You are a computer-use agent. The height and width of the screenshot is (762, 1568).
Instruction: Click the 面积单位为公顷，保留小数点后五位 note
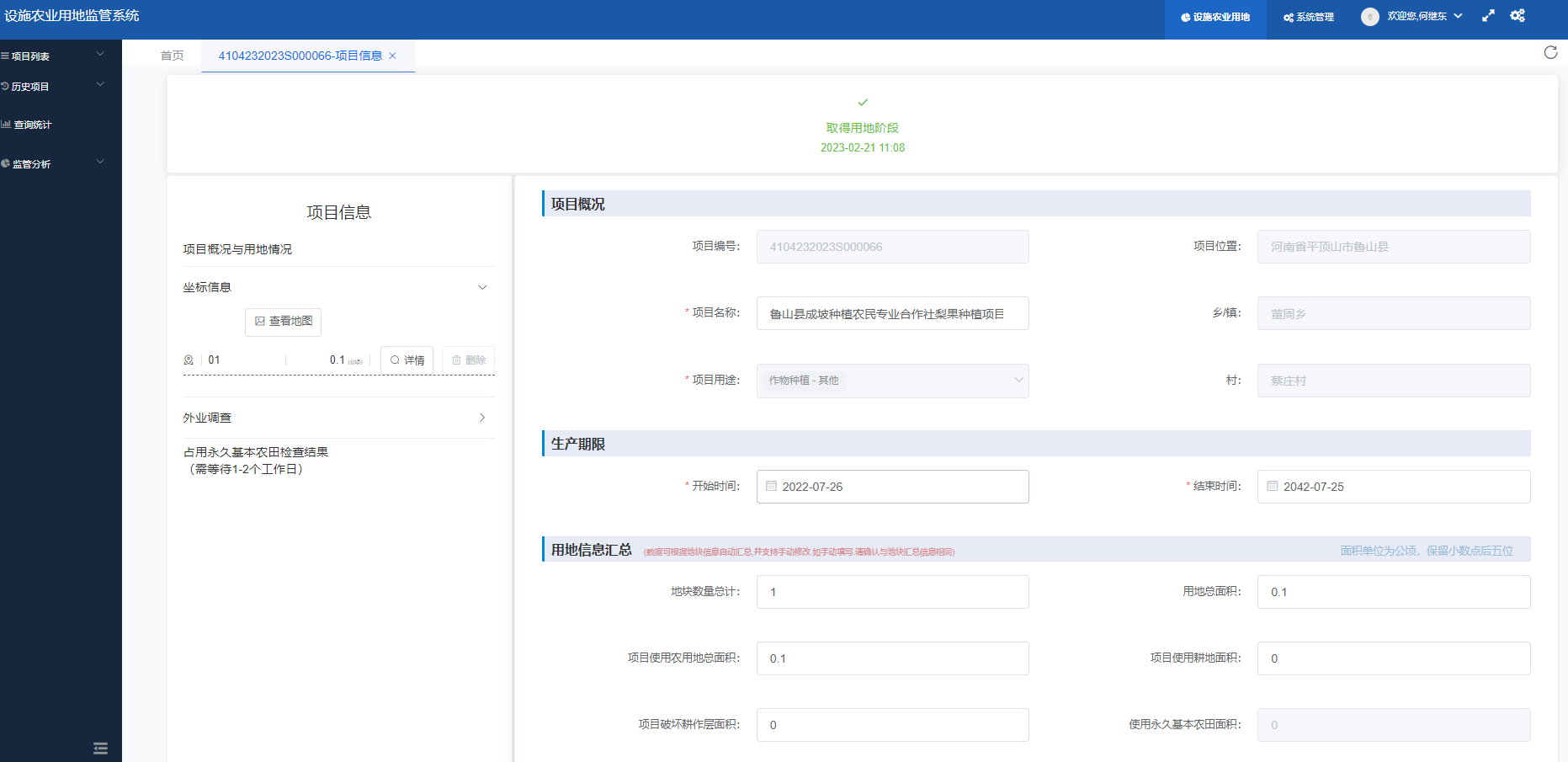1427,551
